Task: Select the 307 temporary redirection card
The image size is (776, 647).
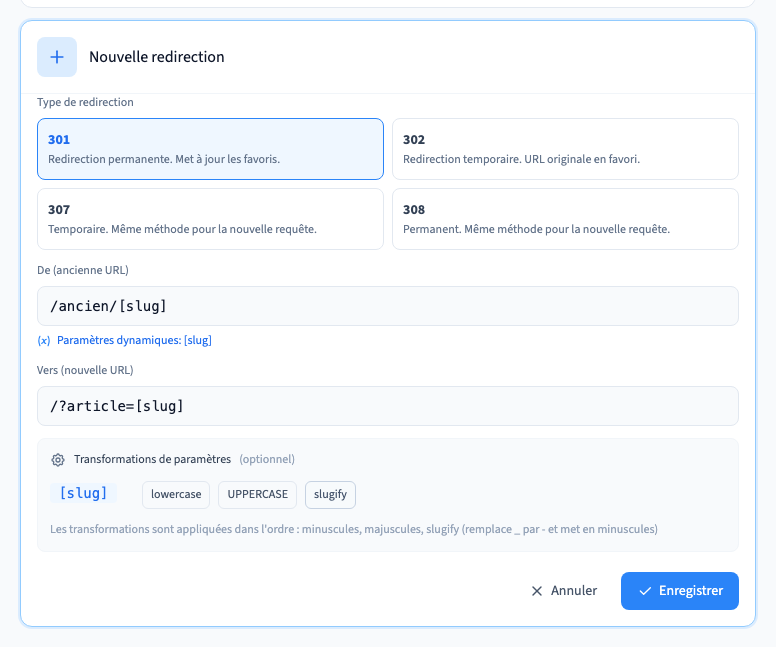Action: coord(210,219)
